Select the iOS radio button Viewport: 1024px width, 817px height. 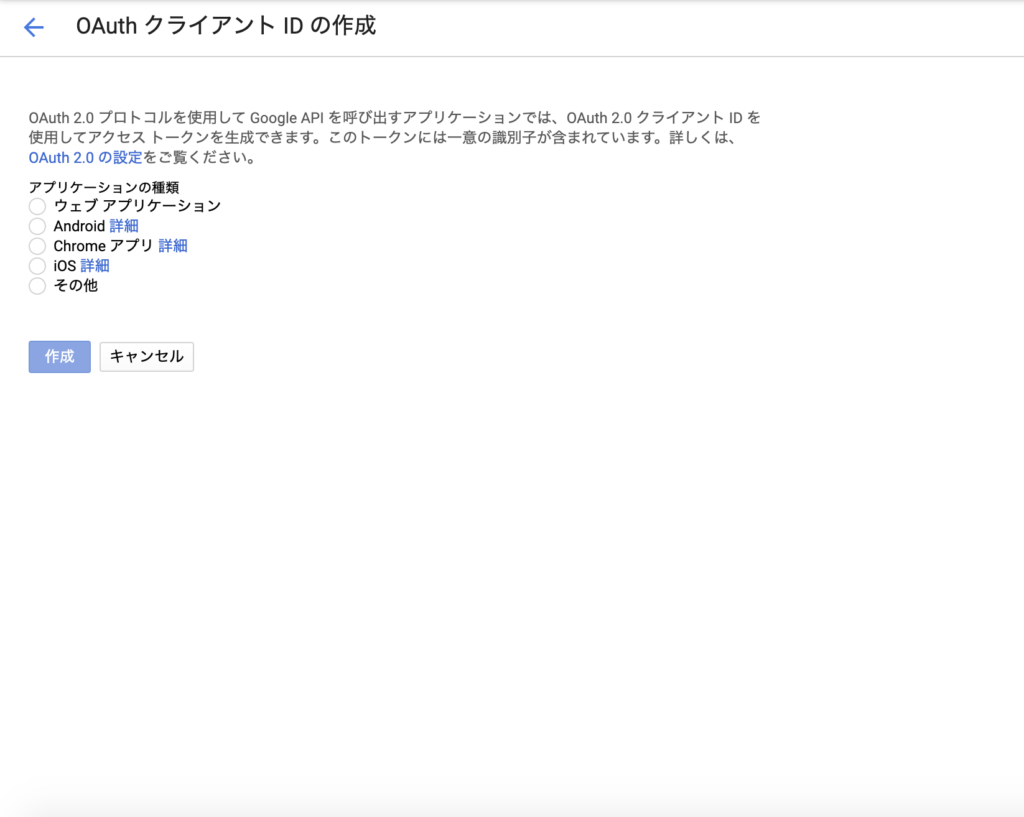37,266
